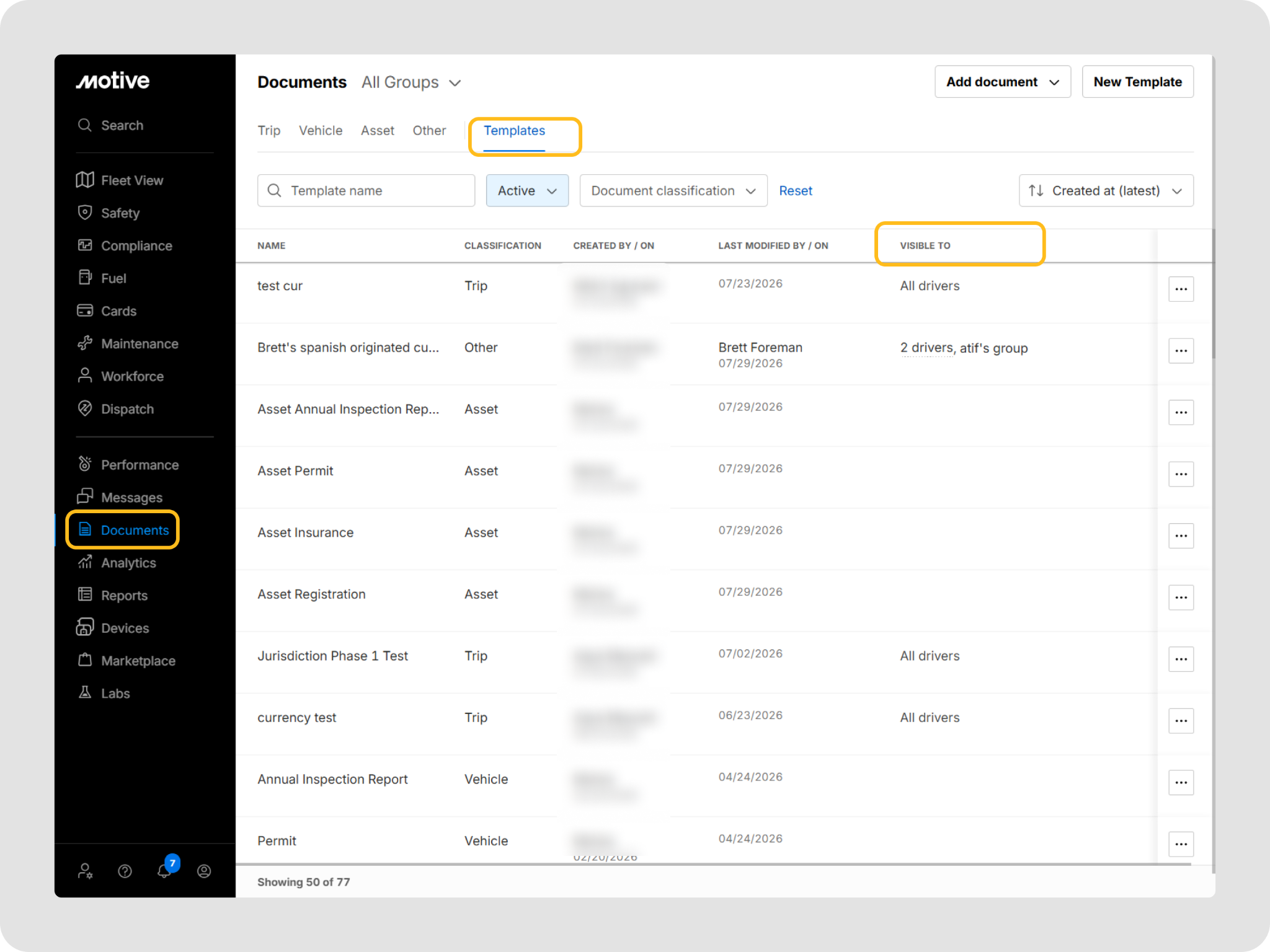Image resolution: width=1270 pixels, height=952 pixels.
Task: Open actions menu for Asset Annual Inspection row
Action: click(x=1181, y=412)
